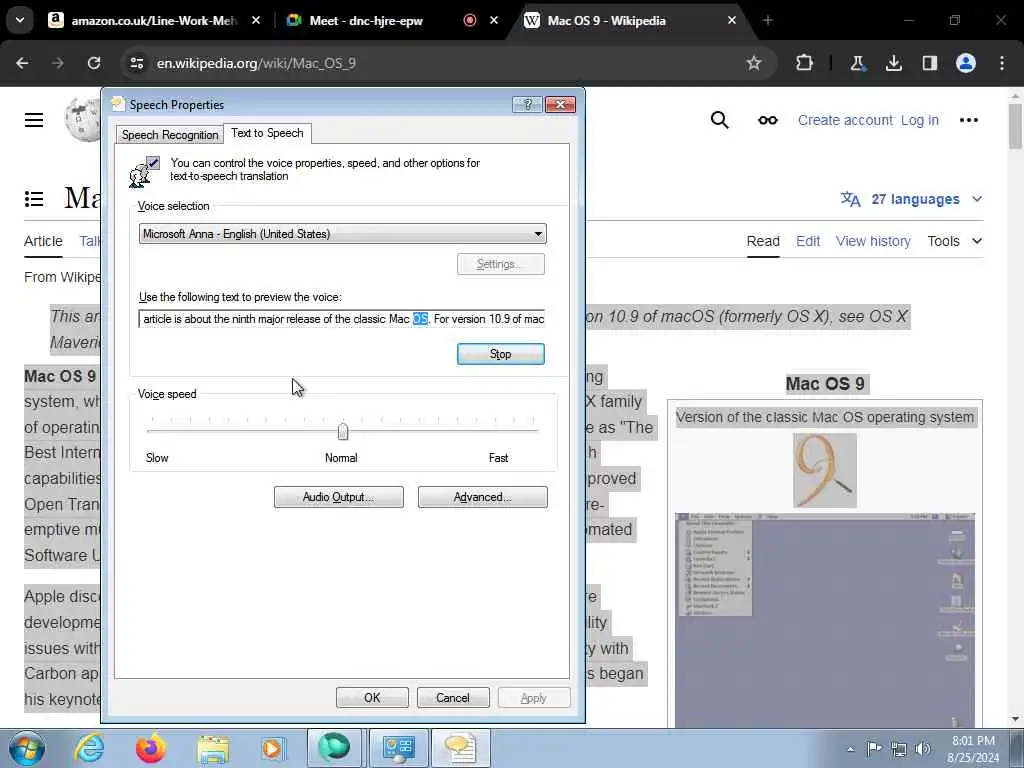Open Chrome three-dot menu
This screenshot has height=768, width=1024.
coord(1002,63)
